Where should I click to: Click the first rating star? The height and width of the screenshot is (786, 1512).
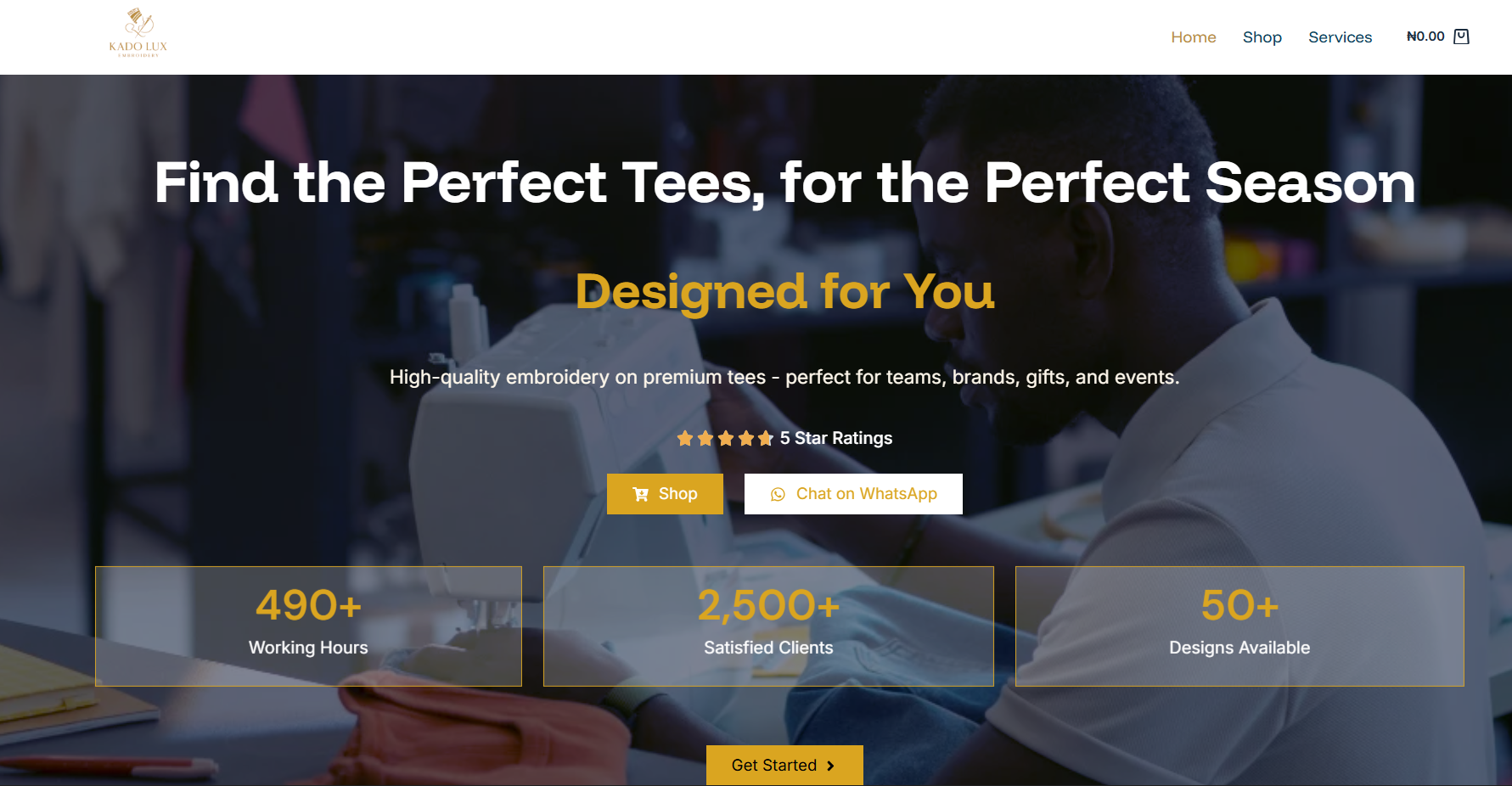point(685,438)
